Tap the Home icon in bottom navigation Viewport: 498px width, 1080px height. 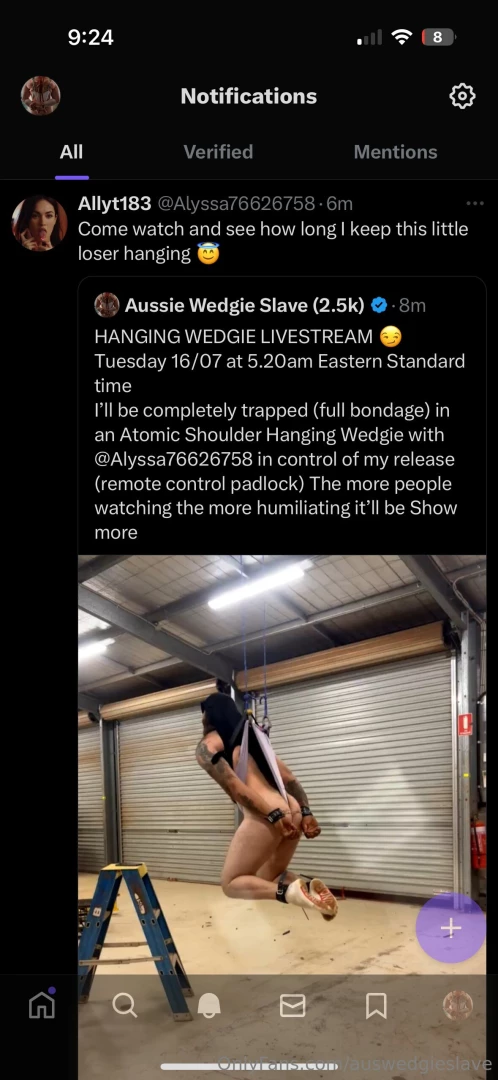(42, 1005)
